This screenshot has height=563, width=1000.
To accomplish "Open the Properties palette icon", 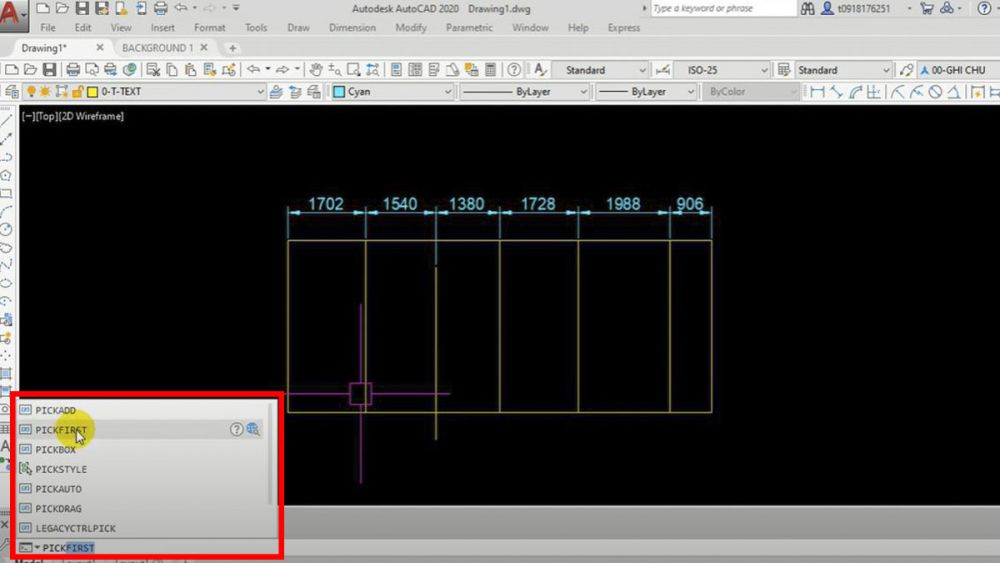I will (396, 69).
